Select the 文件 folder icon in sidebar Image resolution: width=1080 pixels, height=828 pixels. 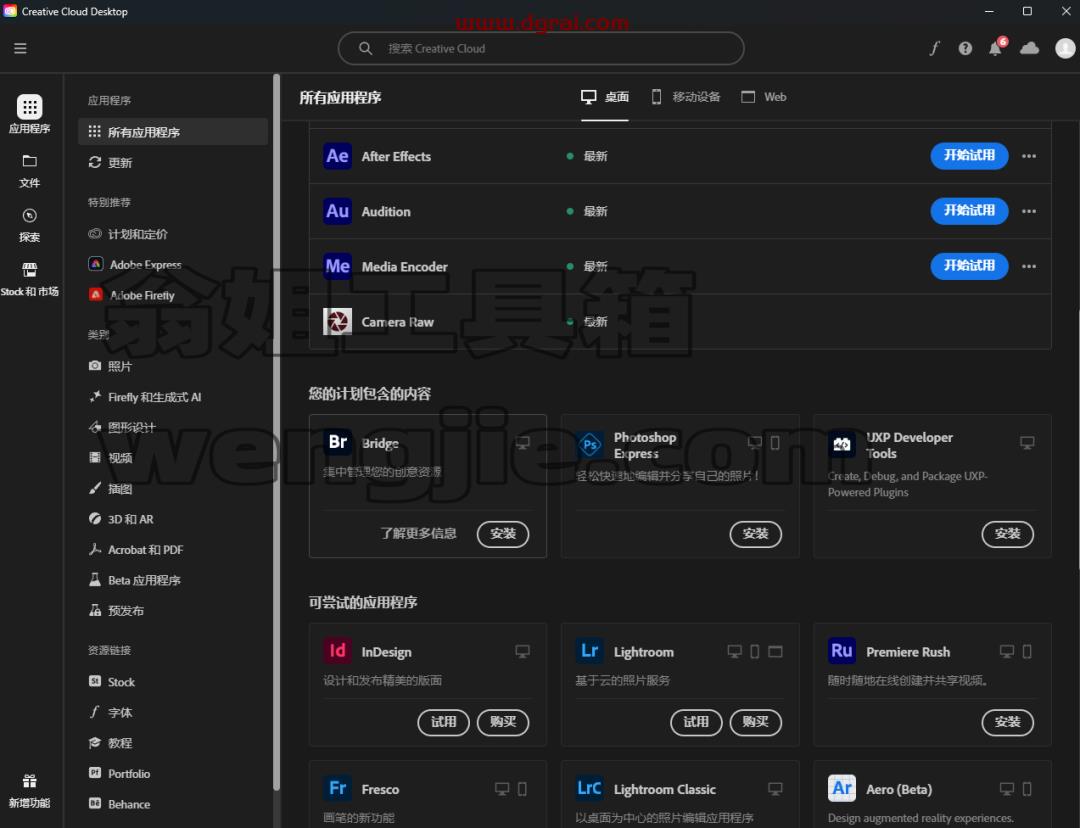click(30, 161)
